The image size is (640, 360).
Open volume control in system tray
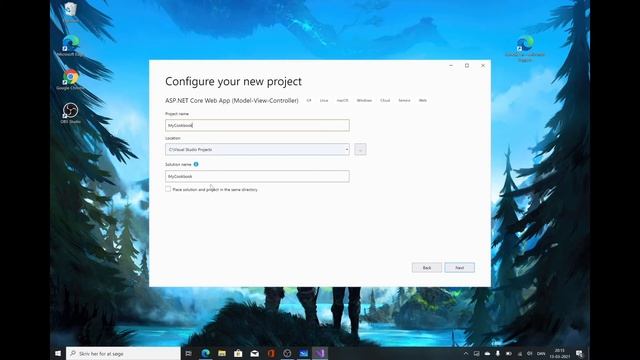pyautogui.click(x=530, y=353)
